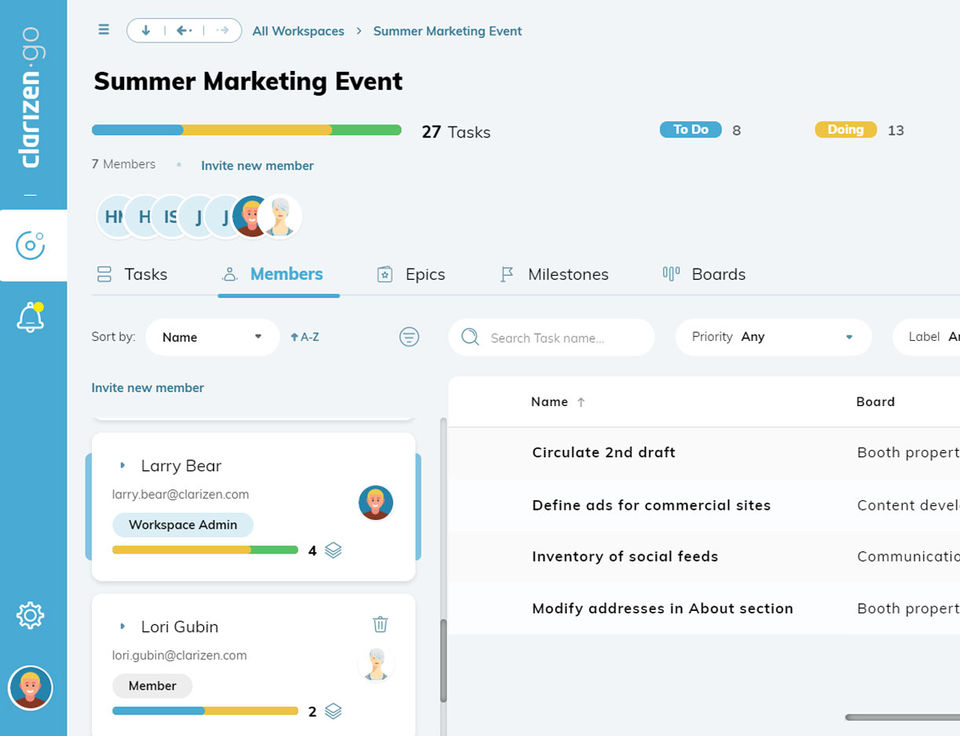Click the To Do status badge

click(691, 130)
